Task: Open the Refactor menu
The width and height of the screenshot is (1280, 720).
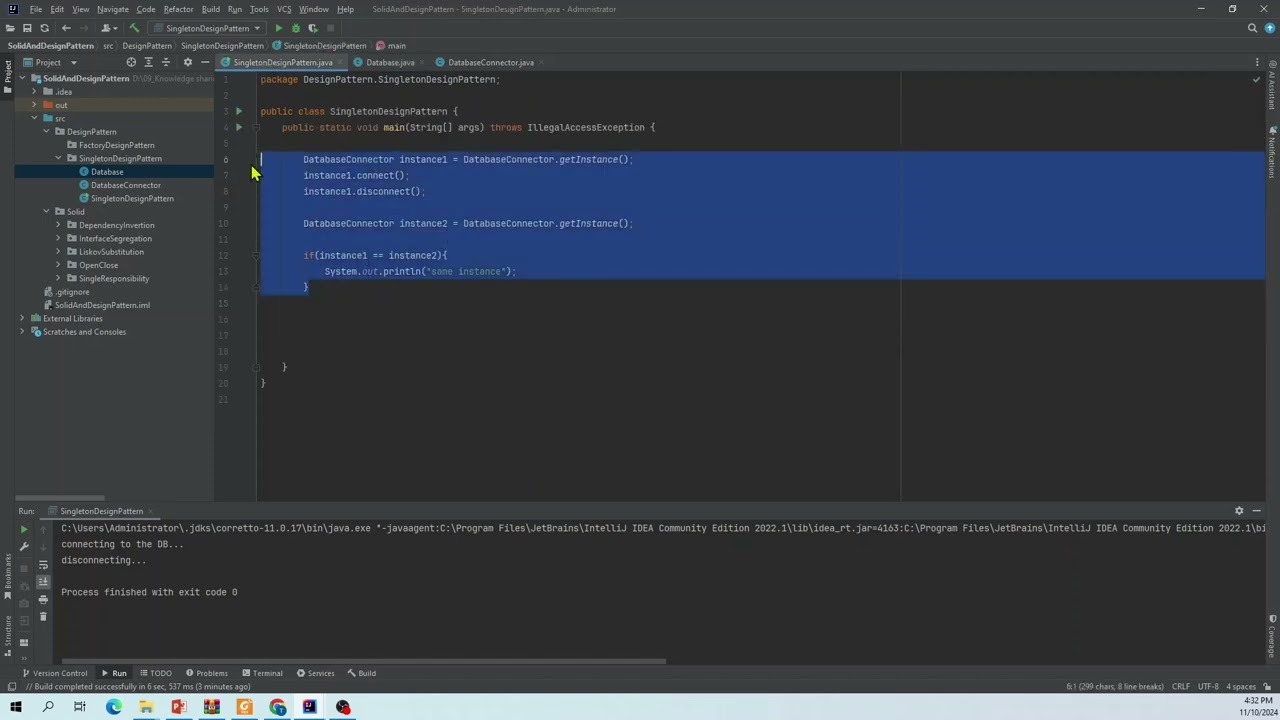Action: [178, 9]
